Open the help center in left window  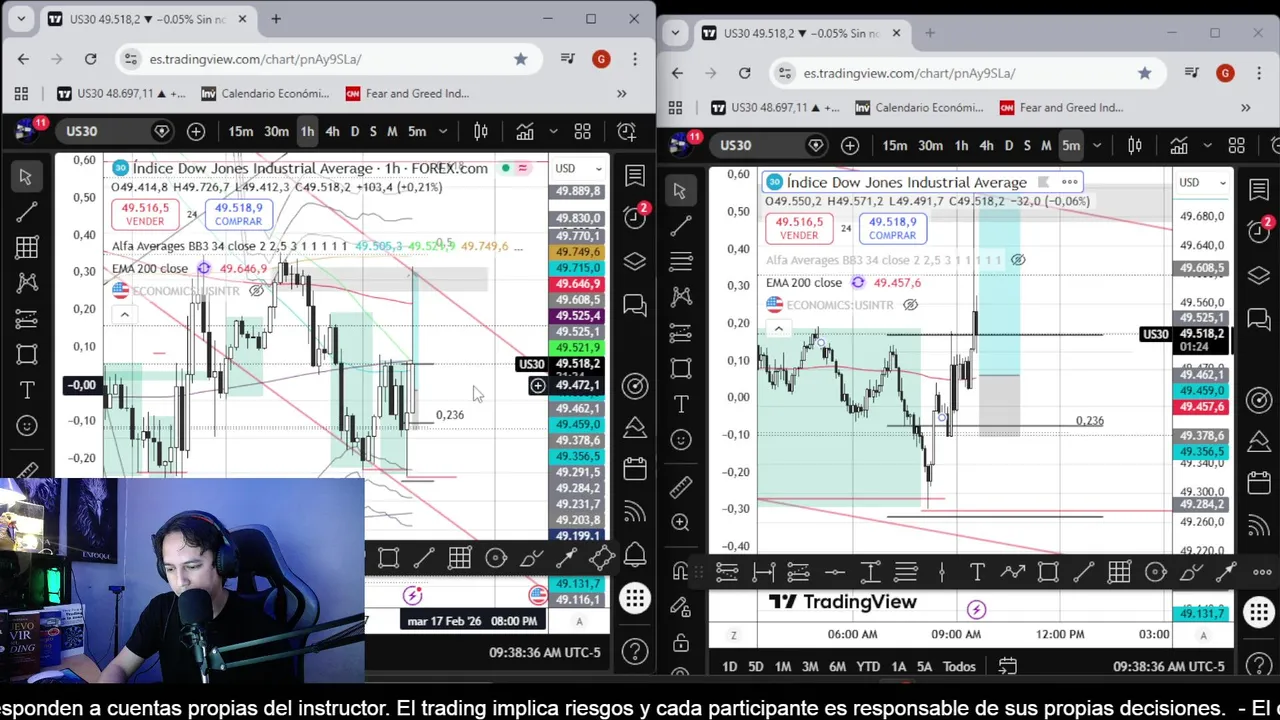634,653
